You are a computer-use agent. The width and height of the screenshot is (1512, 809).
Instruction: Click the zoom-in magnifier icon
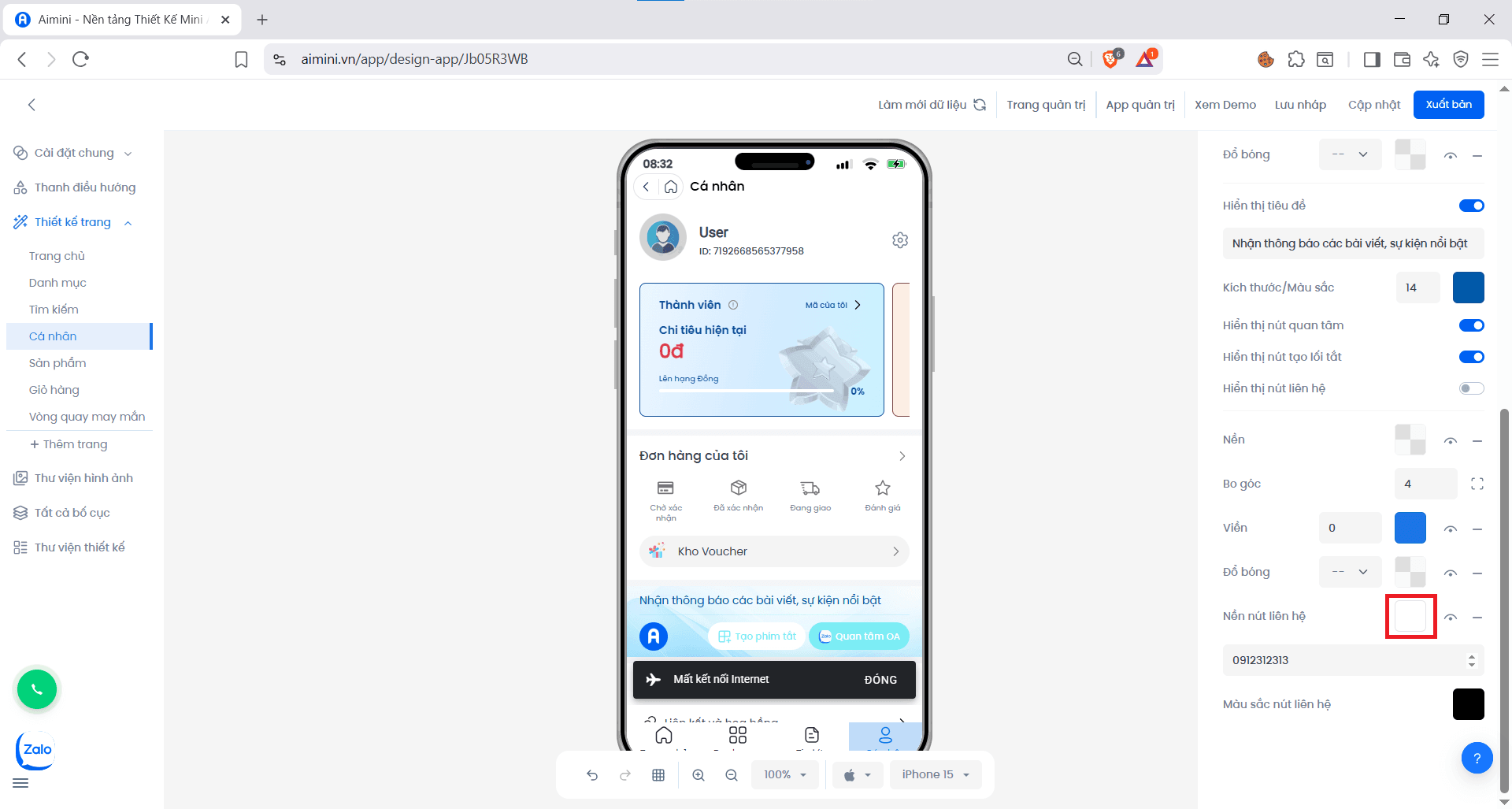699,774
